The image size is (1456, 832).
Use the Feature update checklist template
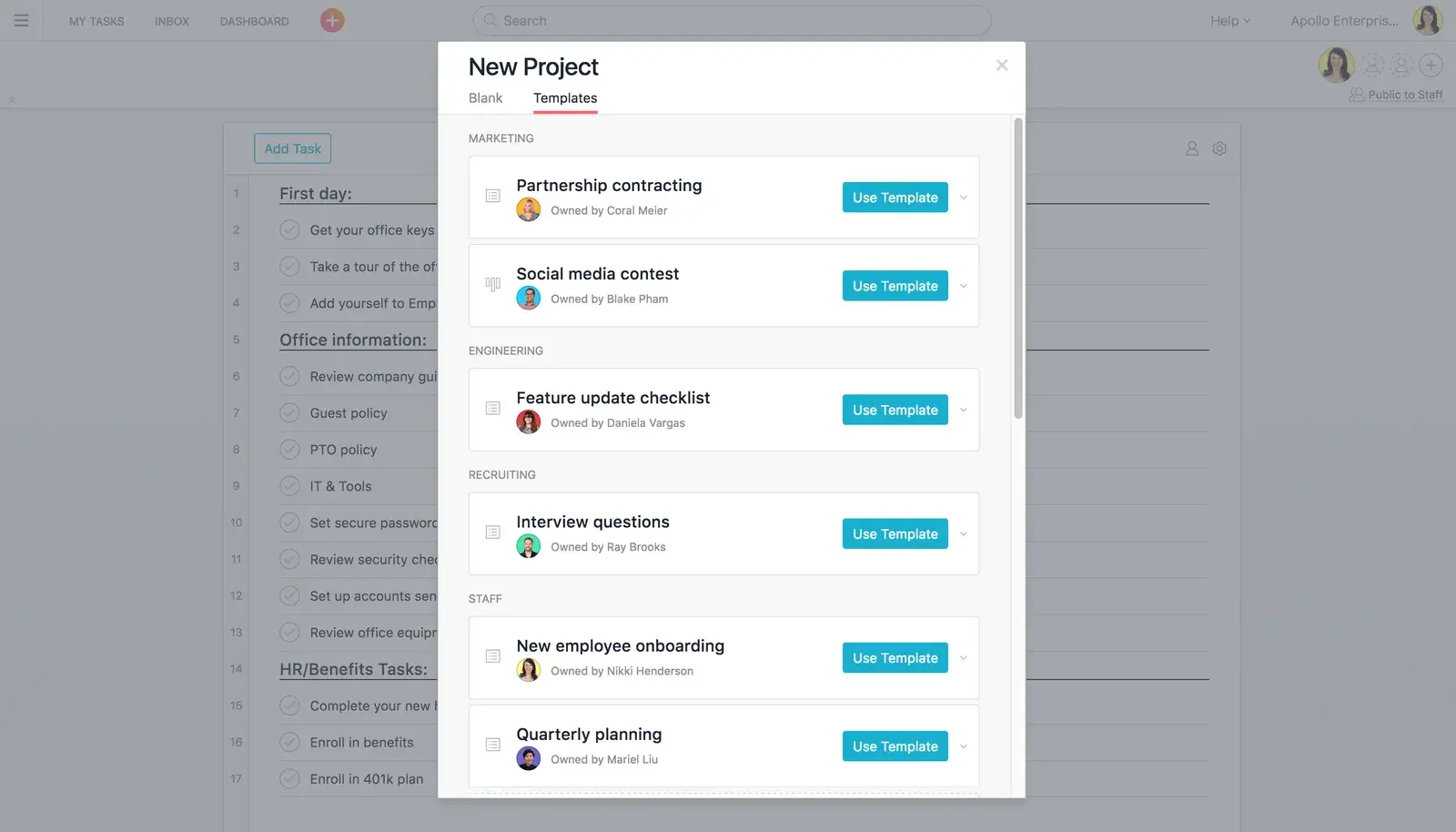[895, 410]
